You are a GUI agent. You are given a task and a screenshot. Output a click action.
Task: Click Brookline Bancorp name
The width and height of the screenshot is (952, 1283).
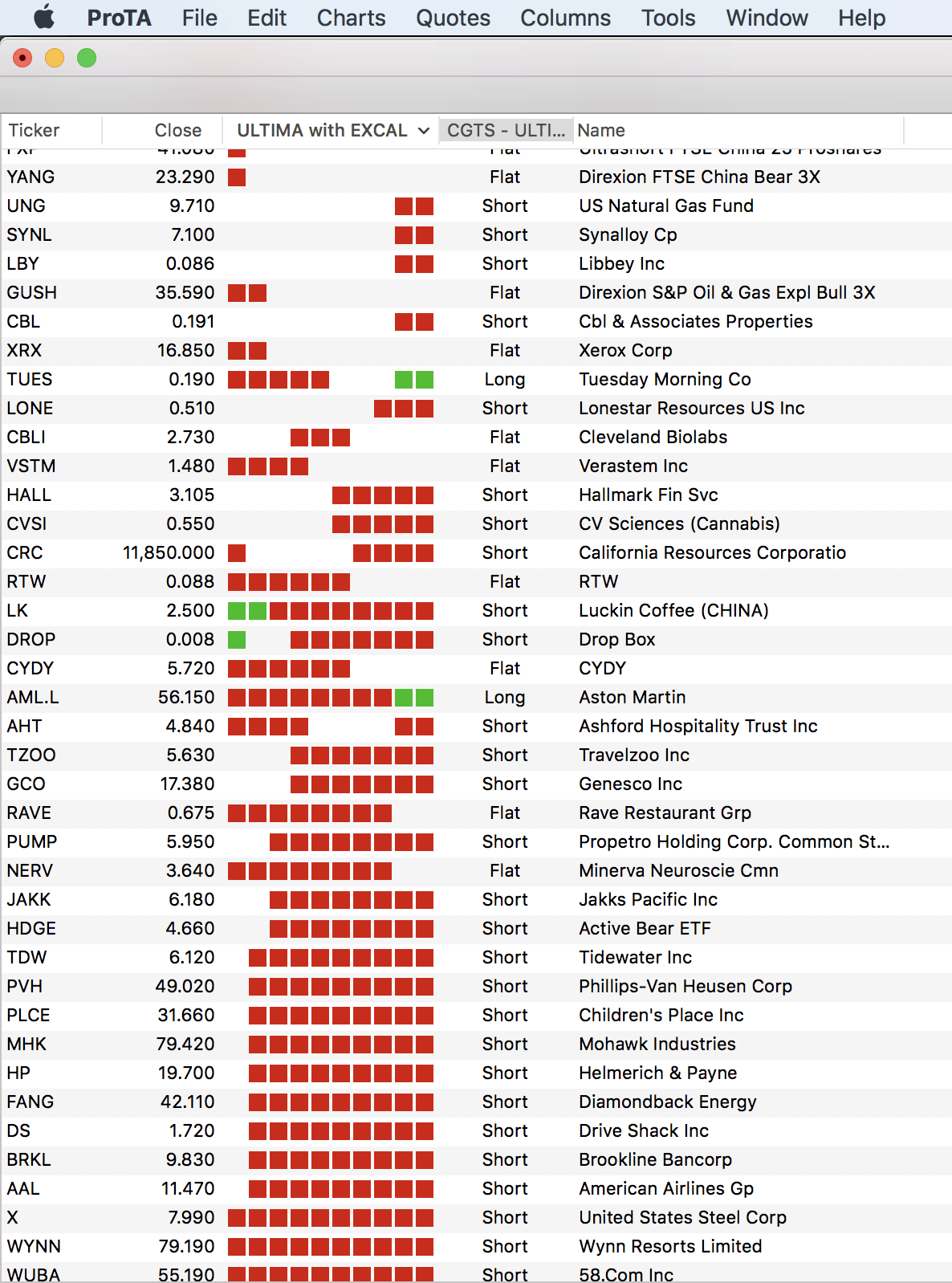pos(655,1159)
